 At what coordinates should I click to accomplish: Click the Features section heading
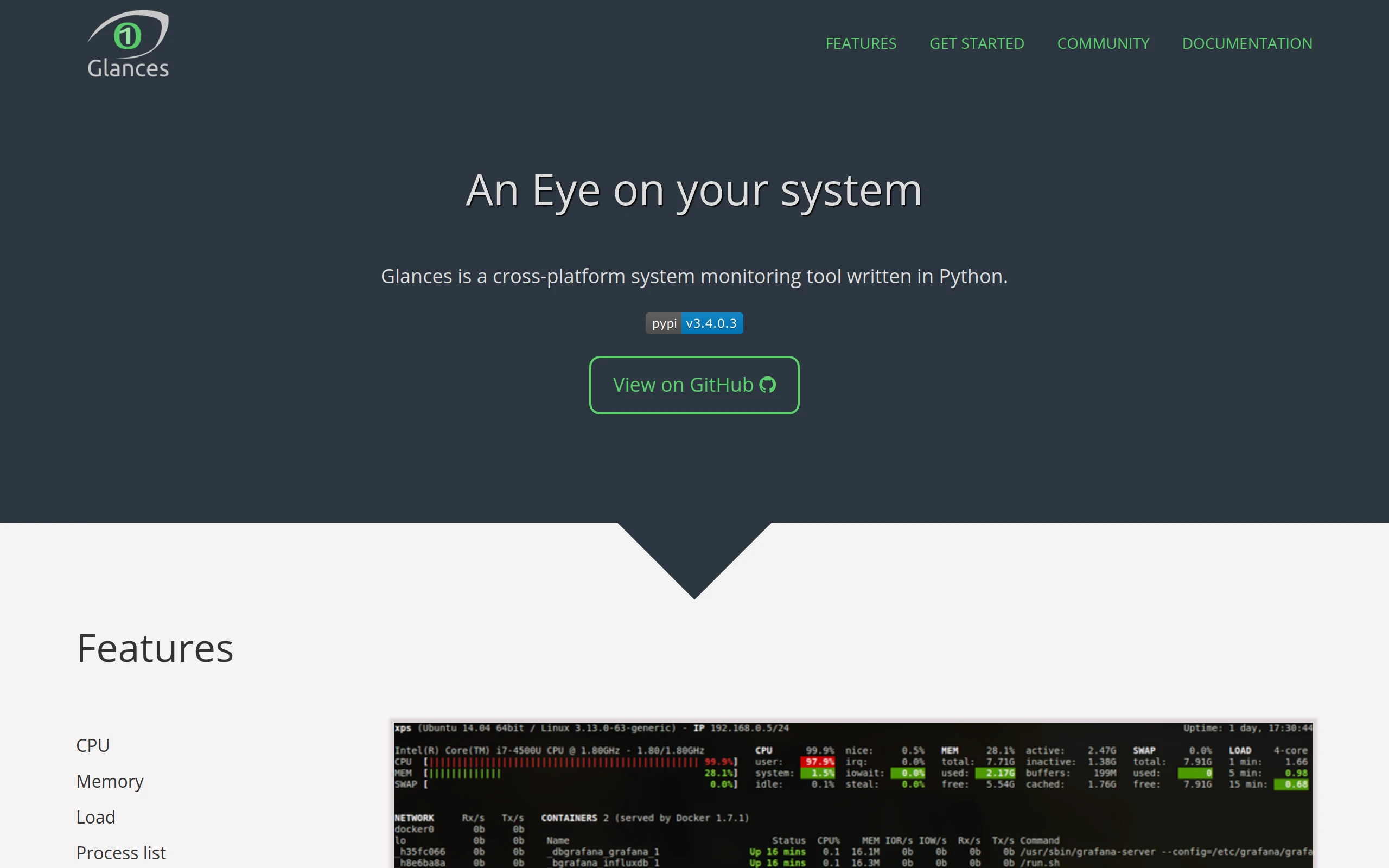(155, 648)
